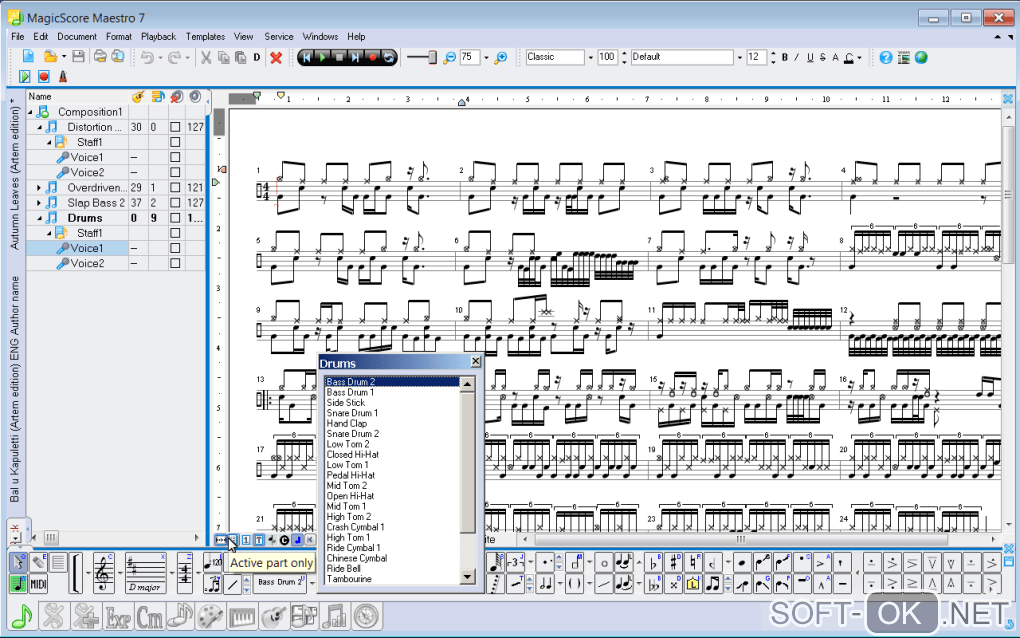1020x638 pixels.
Task: Open the Cm chord tab
Action: pos(149,616)
